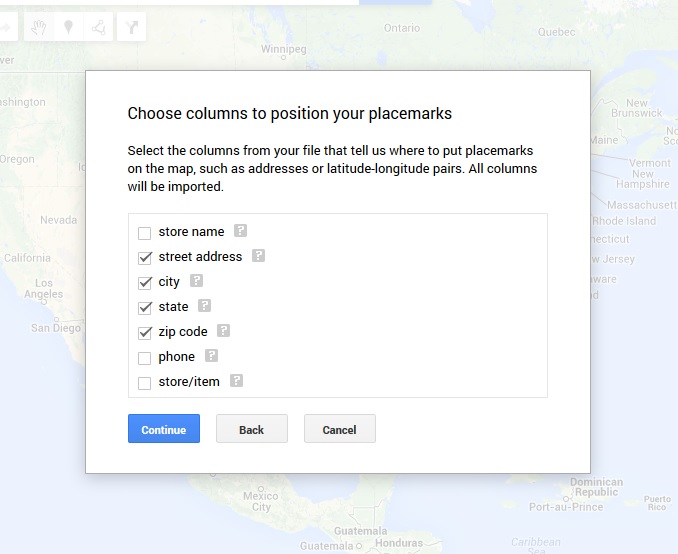Click the blue Continue button
This screenshot has height=554, width=678.
[x=164, y=429]
